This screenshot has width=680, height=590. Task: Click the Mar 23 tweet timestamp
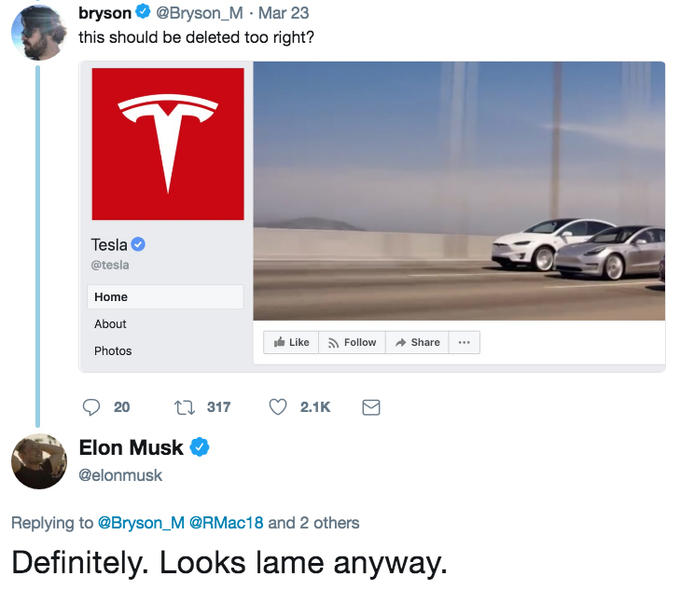coord(284,13)
